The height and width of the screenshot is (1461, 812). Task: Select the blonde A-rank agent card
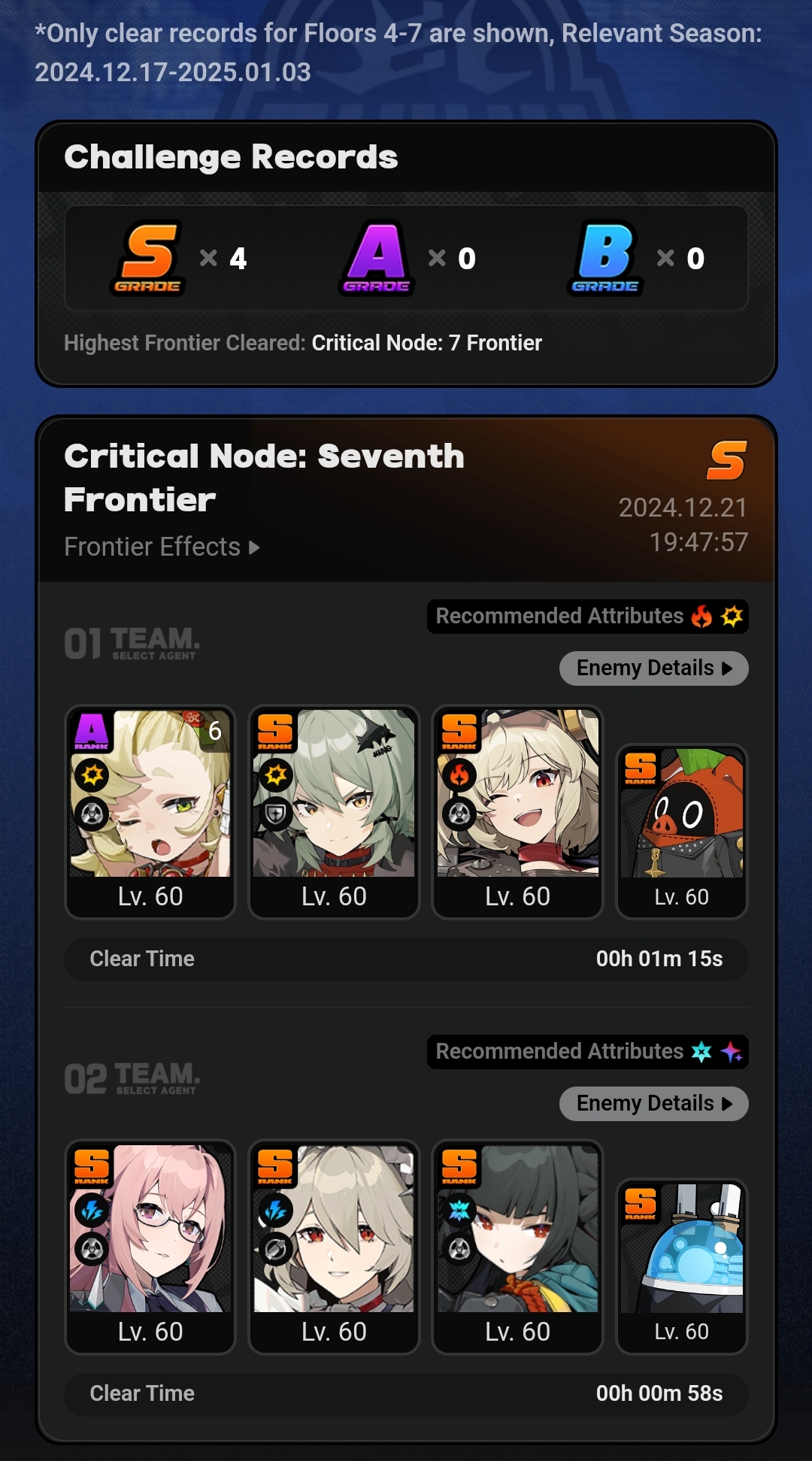click(x=150, y=812)
